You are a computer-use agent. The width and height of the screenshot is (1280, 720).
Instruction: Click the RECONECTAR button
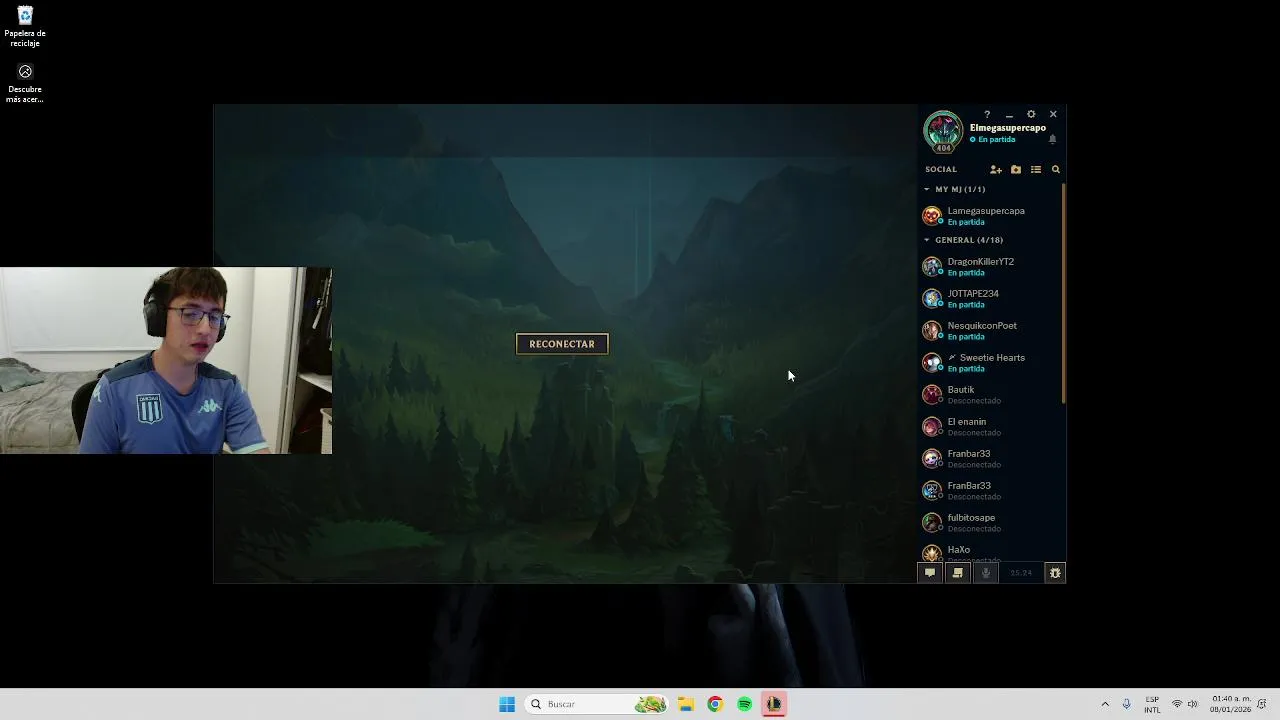tap(562, 344)
